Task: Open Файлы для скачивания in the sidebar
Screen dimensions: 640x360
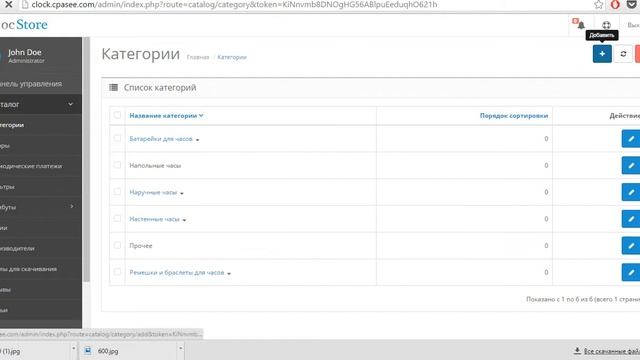Action: 28,269
